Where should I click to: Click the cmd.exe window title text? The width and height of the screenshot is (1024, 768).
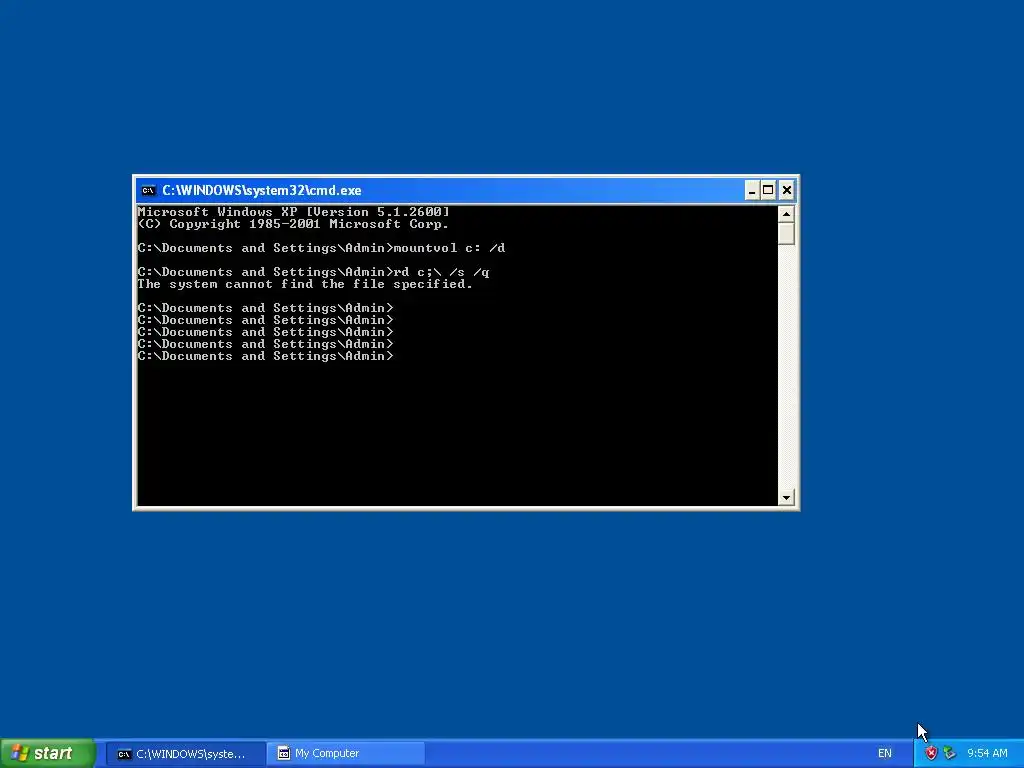click(x=262, y=191)
